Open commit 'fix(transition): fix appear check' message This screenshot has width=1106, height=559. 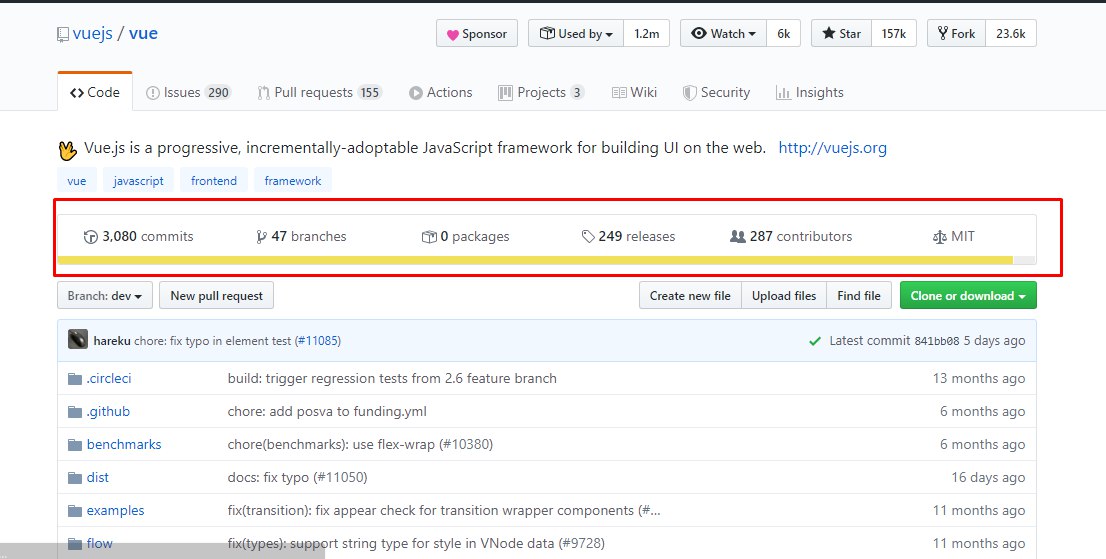coord(444,510)
